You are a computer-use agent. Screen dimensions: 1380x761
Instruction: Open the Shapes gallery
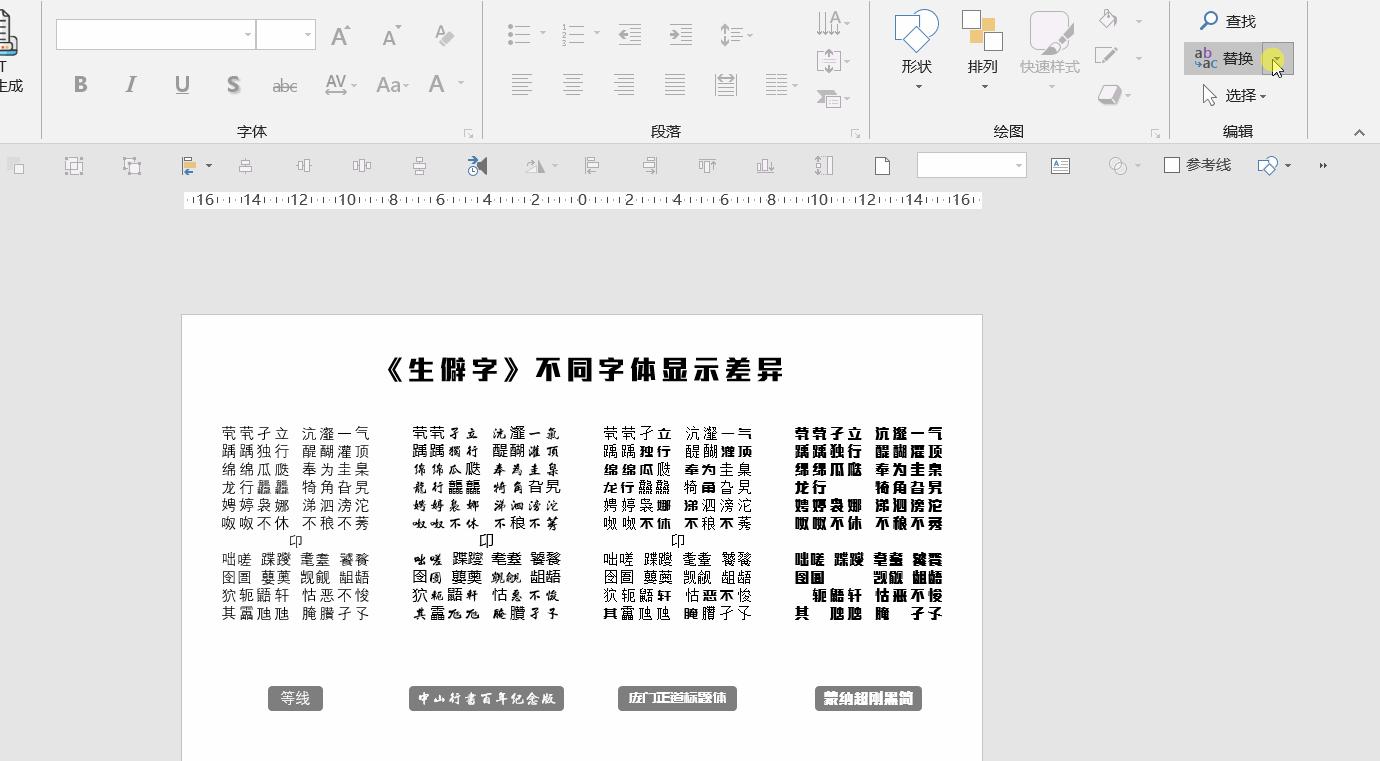point(917,45)
